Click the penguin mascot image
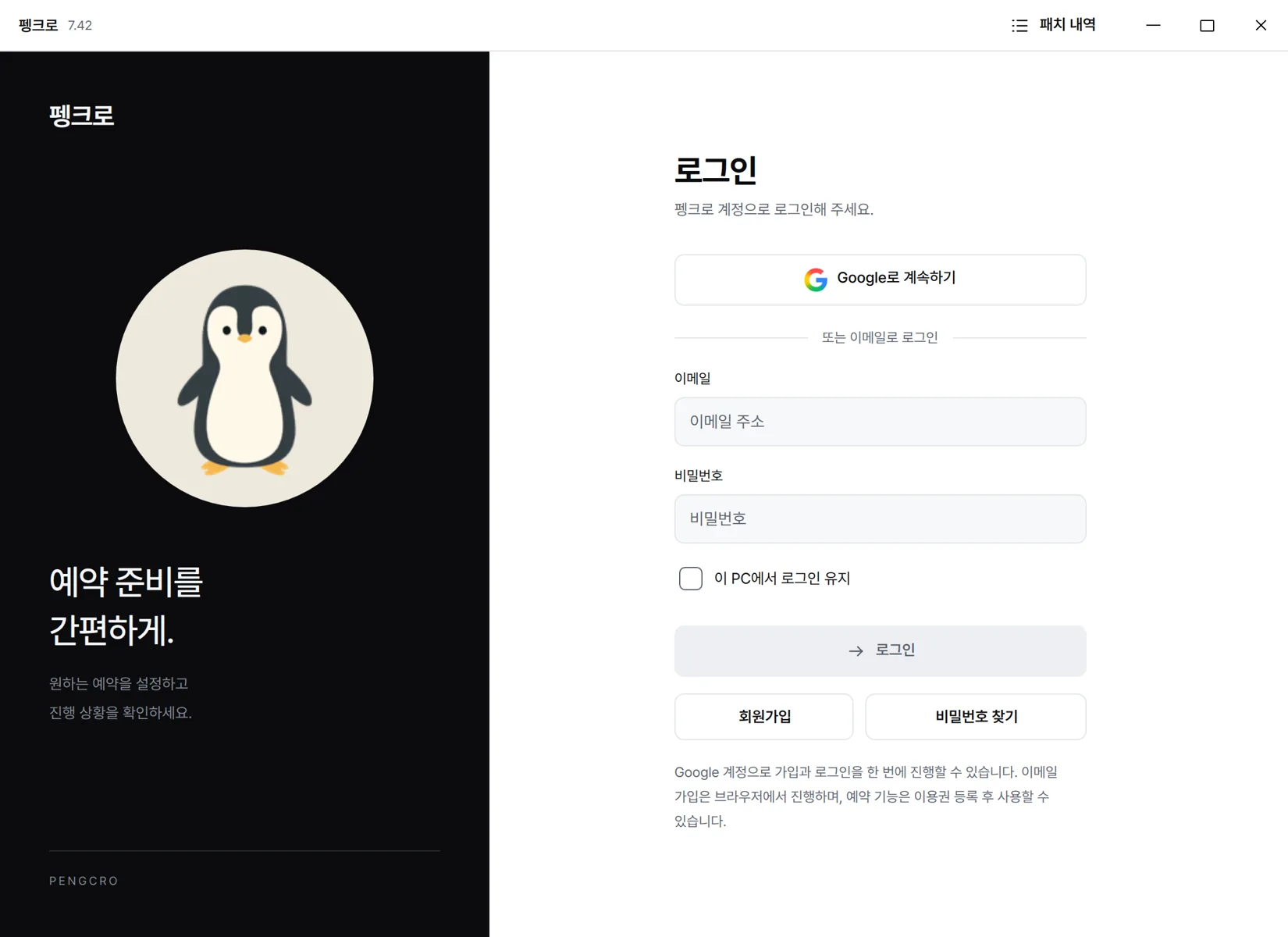Image resolution: width=1288 pixels, height=937 pixels. pos(244,378)
